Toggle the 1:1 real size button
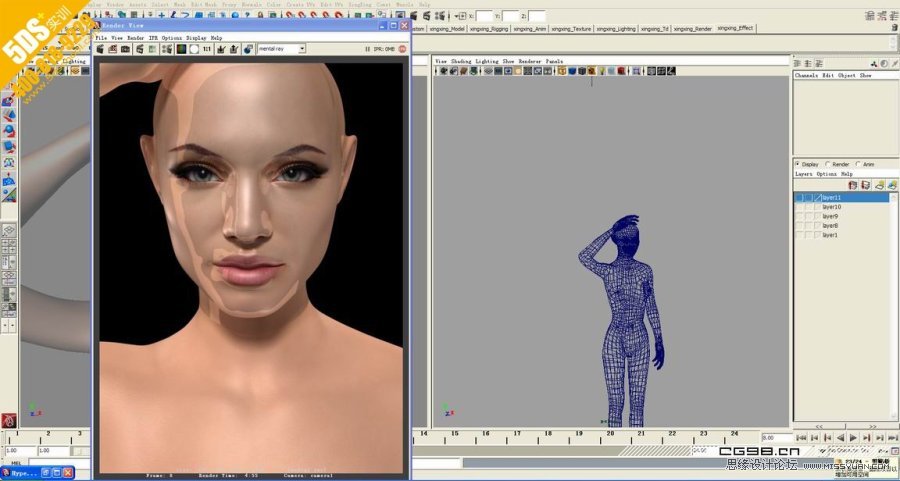Image resolution: width=900 pixels, height=481 pixels. pos(206,49)
